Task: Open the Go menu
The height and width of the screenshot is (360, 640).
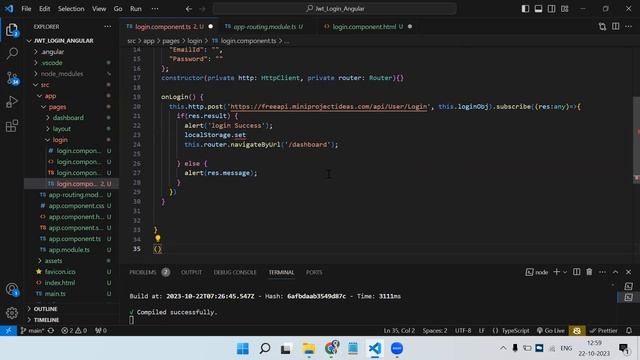Action: (118, 9)
